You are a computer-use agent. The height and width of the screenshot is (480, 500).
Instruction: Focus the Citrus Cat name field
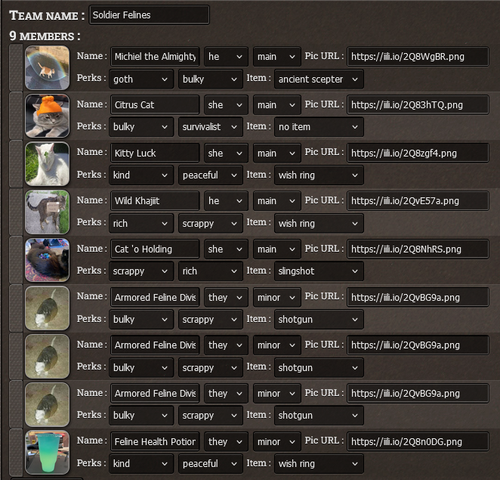[155, 105]
